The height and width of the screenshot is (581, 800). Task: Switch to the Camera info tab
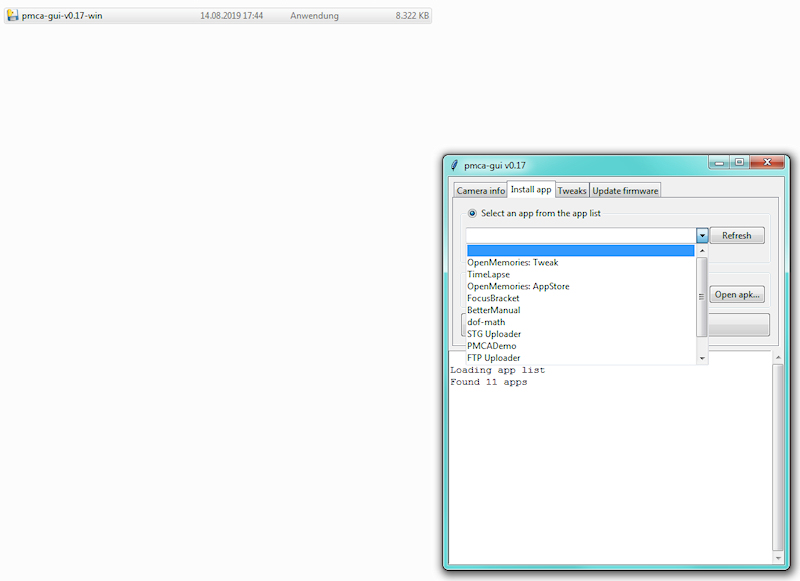tap(480, 191)
